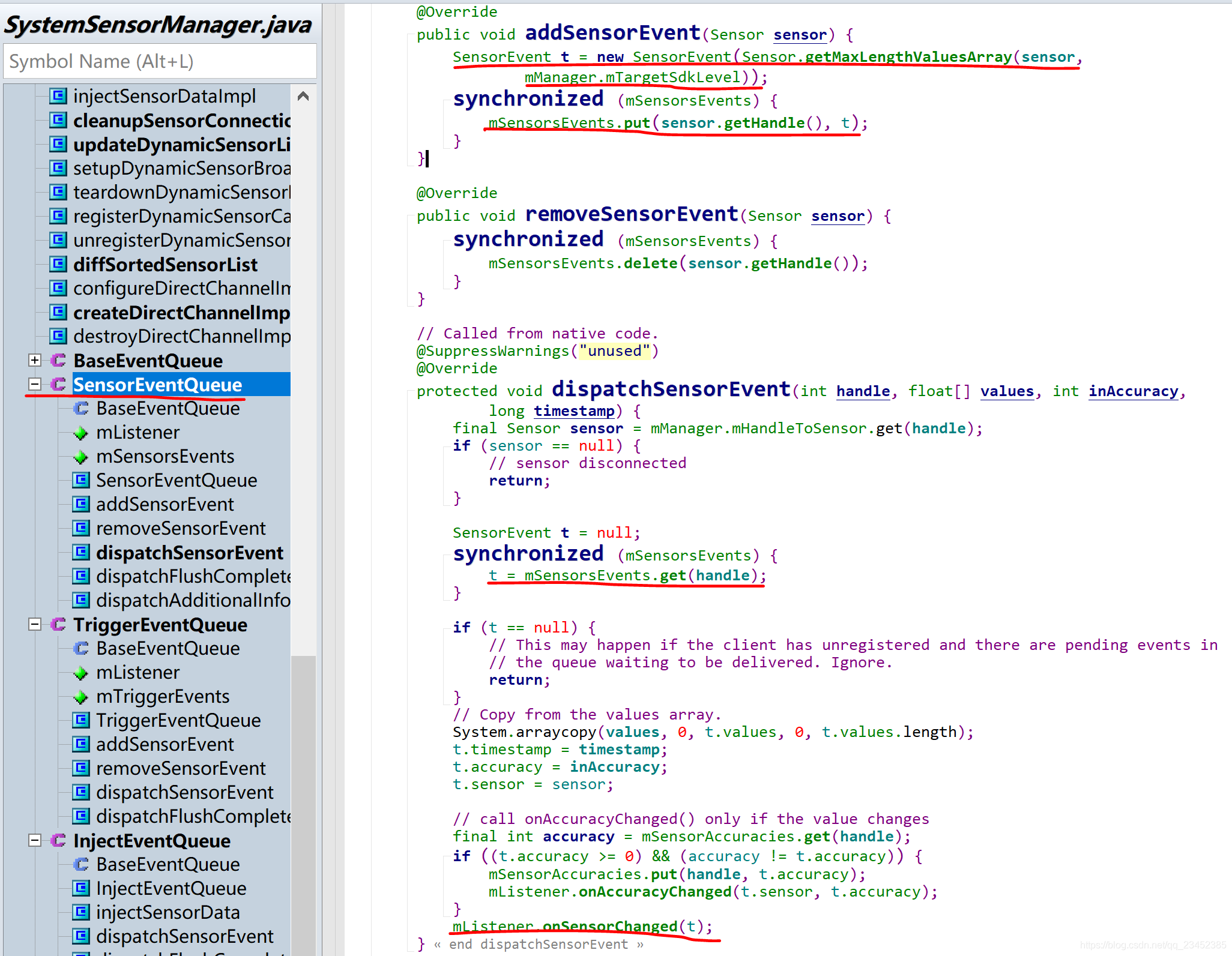Click the symbol list scroll-up arrow
Image resolution: width=1232 pixels, height=956 pixels.
303,96
